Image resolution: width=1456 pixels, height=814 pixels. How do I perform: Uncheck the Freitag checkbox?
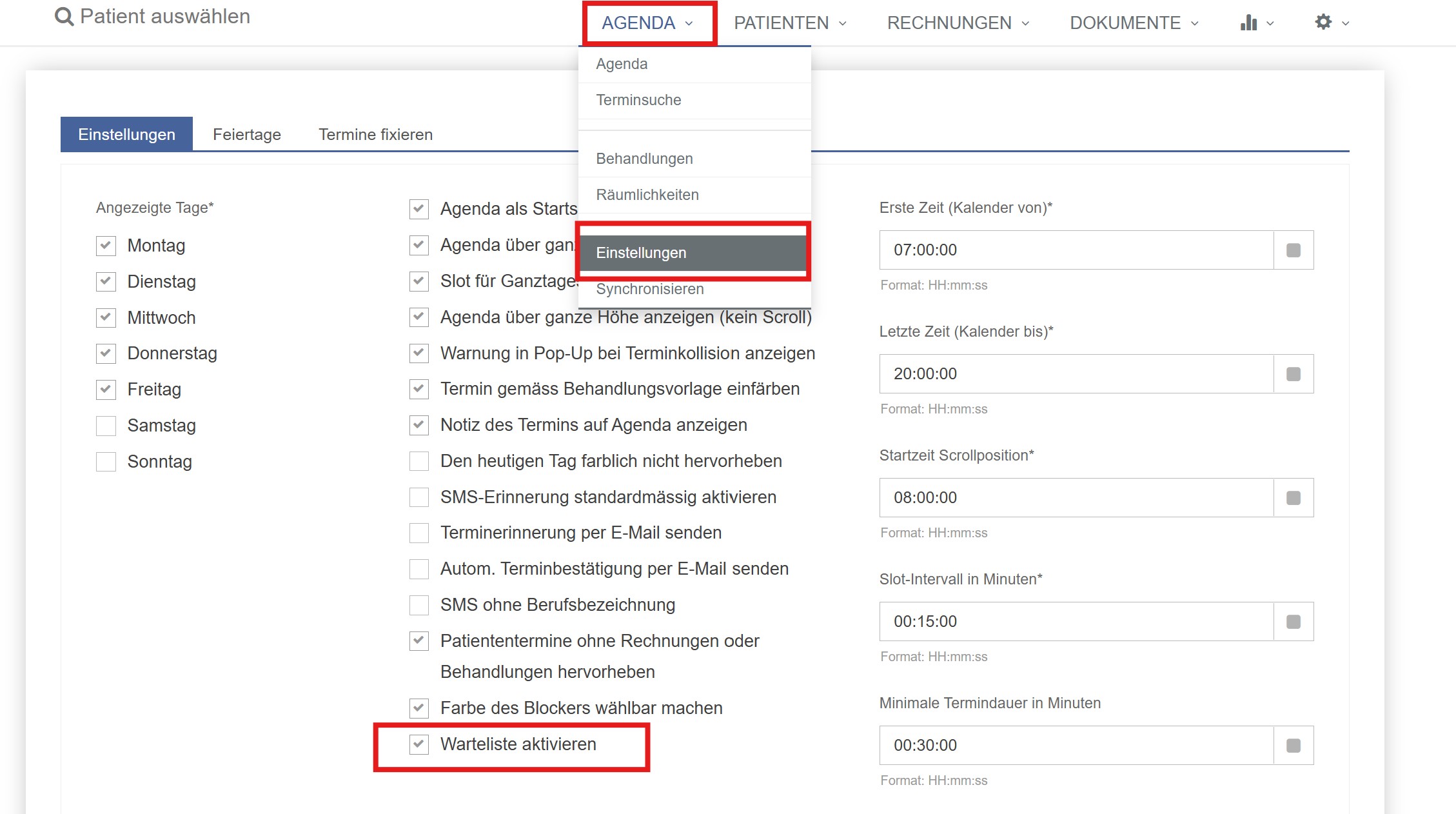tap(106, 390)
